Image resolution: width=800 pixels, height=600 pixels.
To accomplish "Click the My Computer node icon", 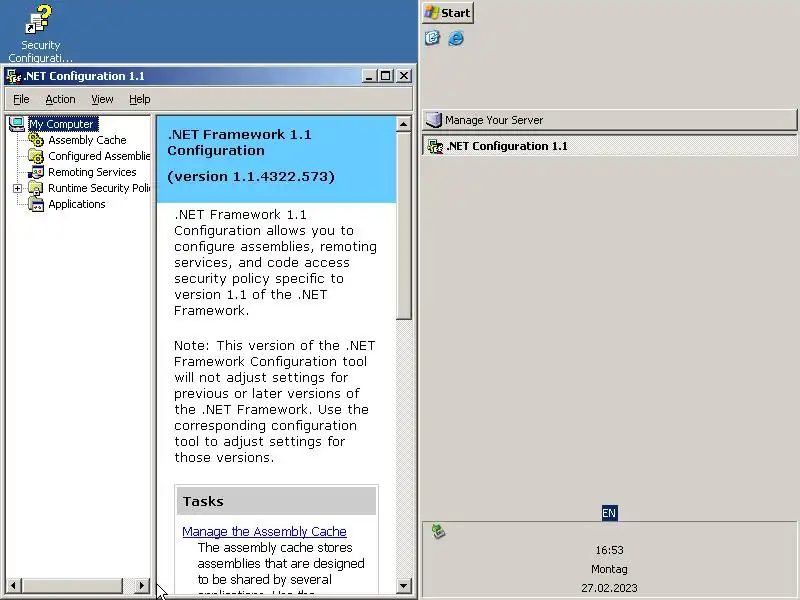I will (17, 124).
